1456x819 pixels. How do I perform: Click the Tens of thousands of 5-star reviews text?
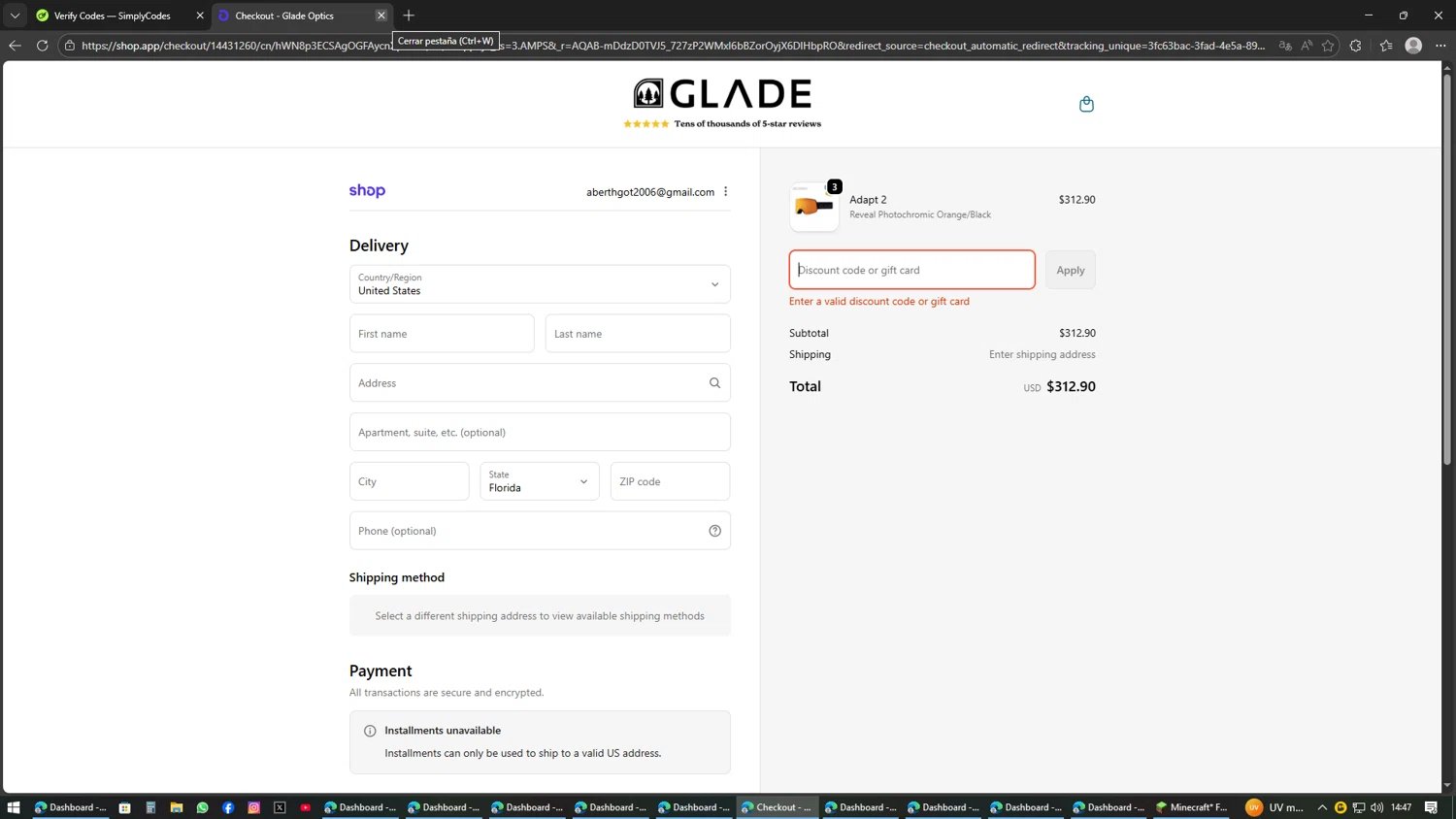point(747,123)
